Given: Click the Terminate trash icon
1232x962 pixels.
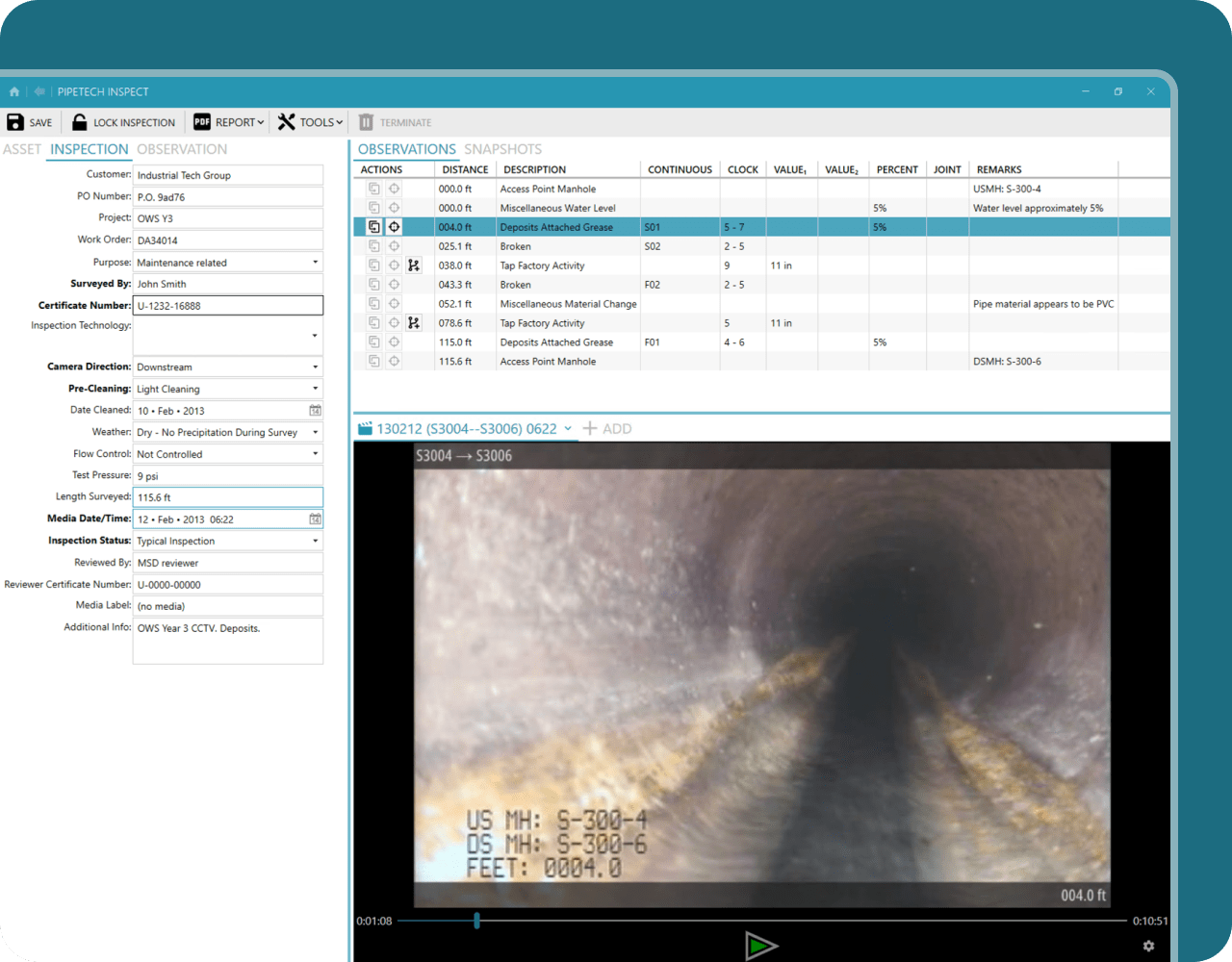Looking at the screenshot, I should 366,122.
